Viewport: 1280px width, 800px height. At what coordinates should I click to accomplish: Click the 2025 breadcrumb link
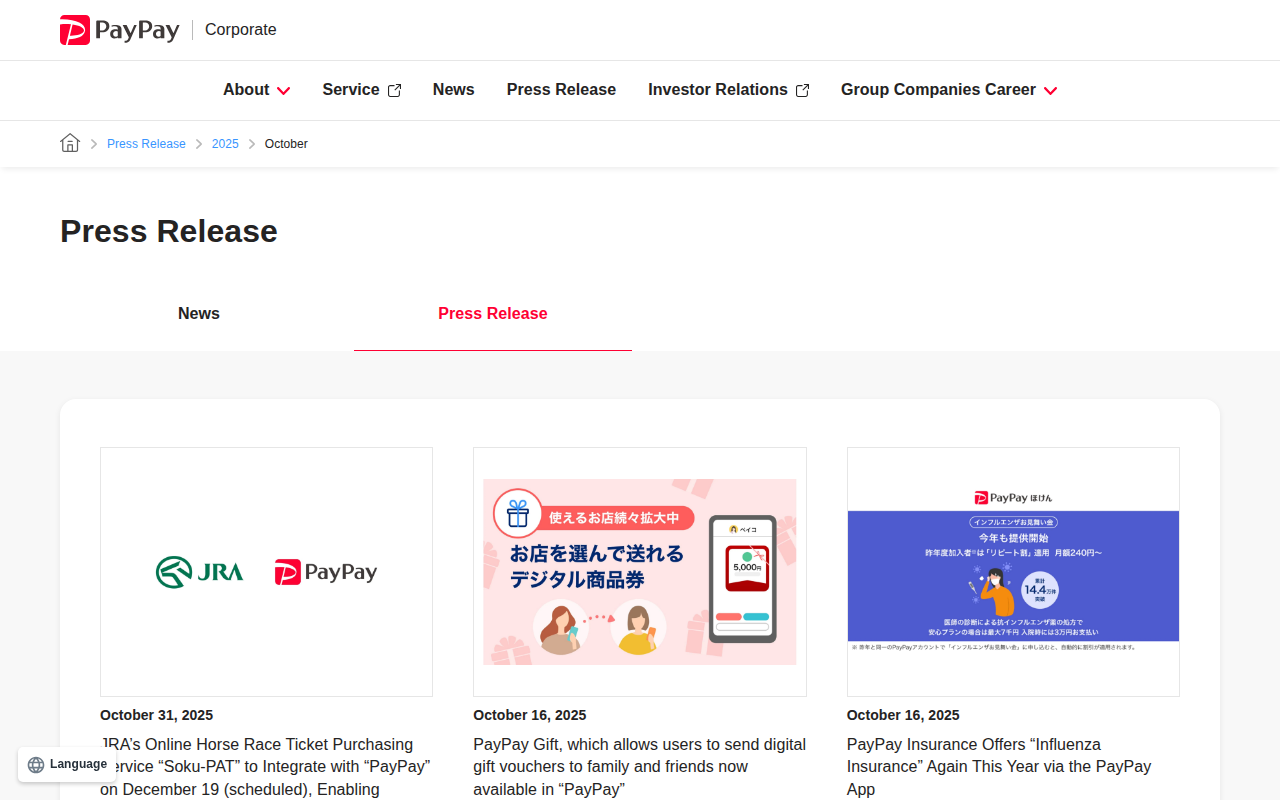pos(225,144)
